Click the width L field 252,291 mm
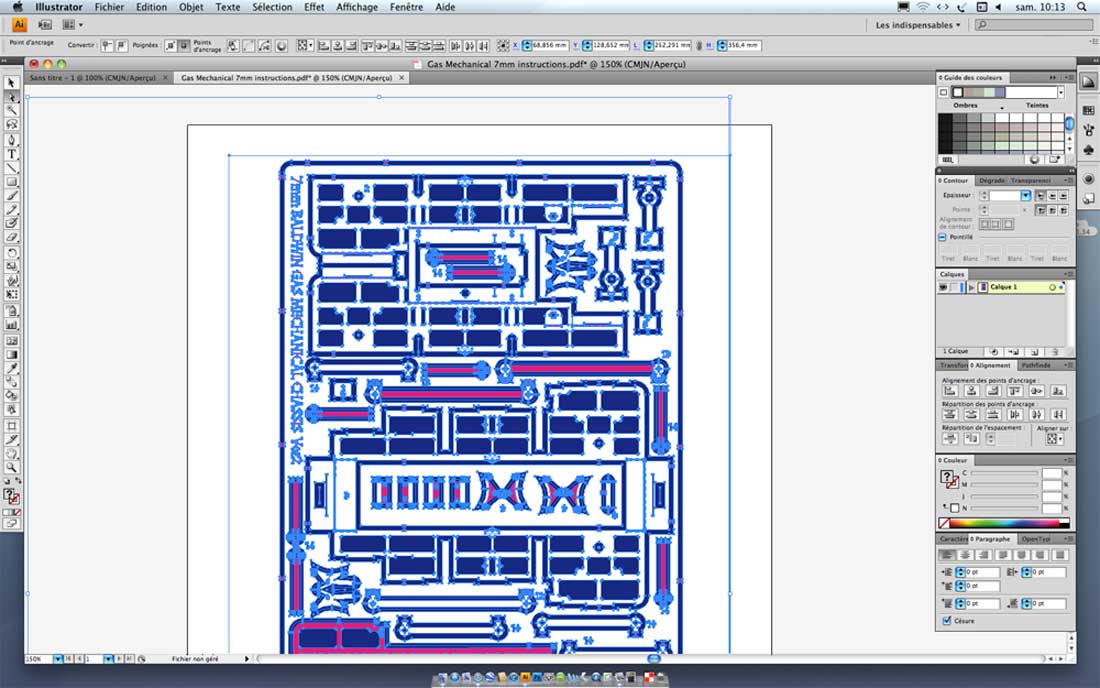Viewport: 1100px width, 688px height. (672, 46)
